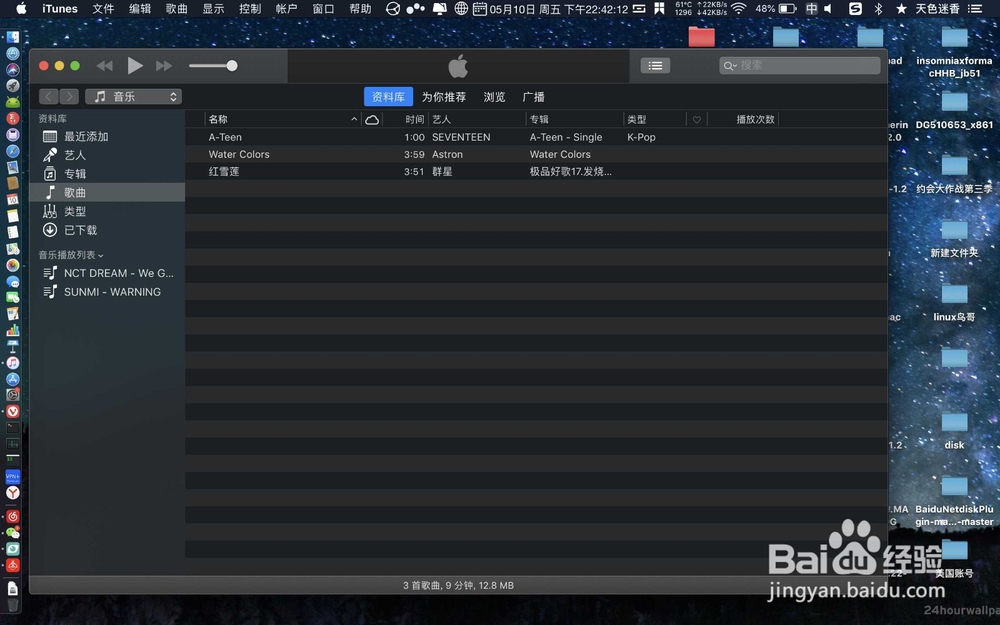Select 艺人 in the sidebar
The width and height of the screenshot is (1000, 625).
107,155
